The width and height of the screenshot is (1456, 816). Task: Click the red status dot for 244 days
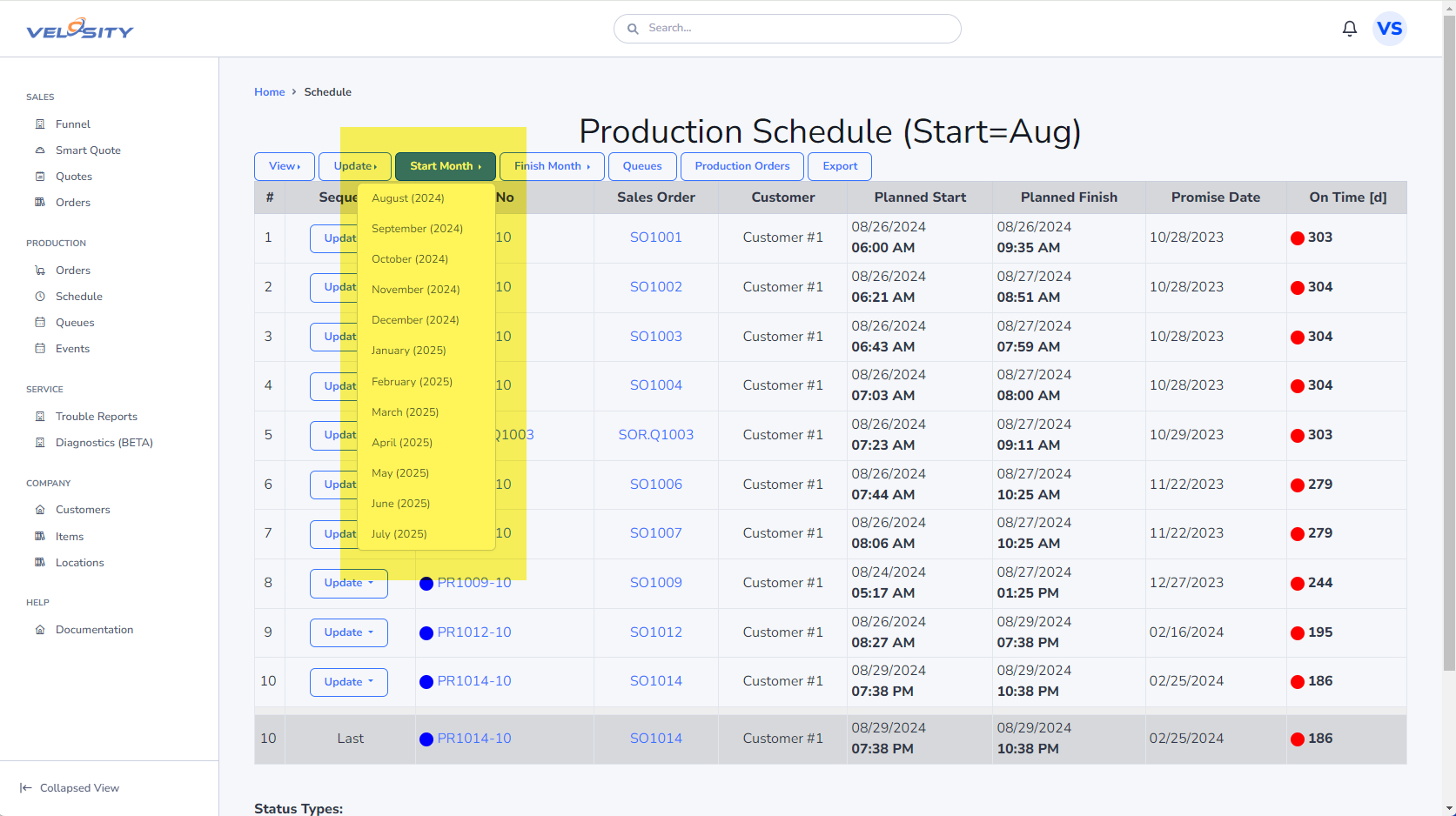point(1298,584)
